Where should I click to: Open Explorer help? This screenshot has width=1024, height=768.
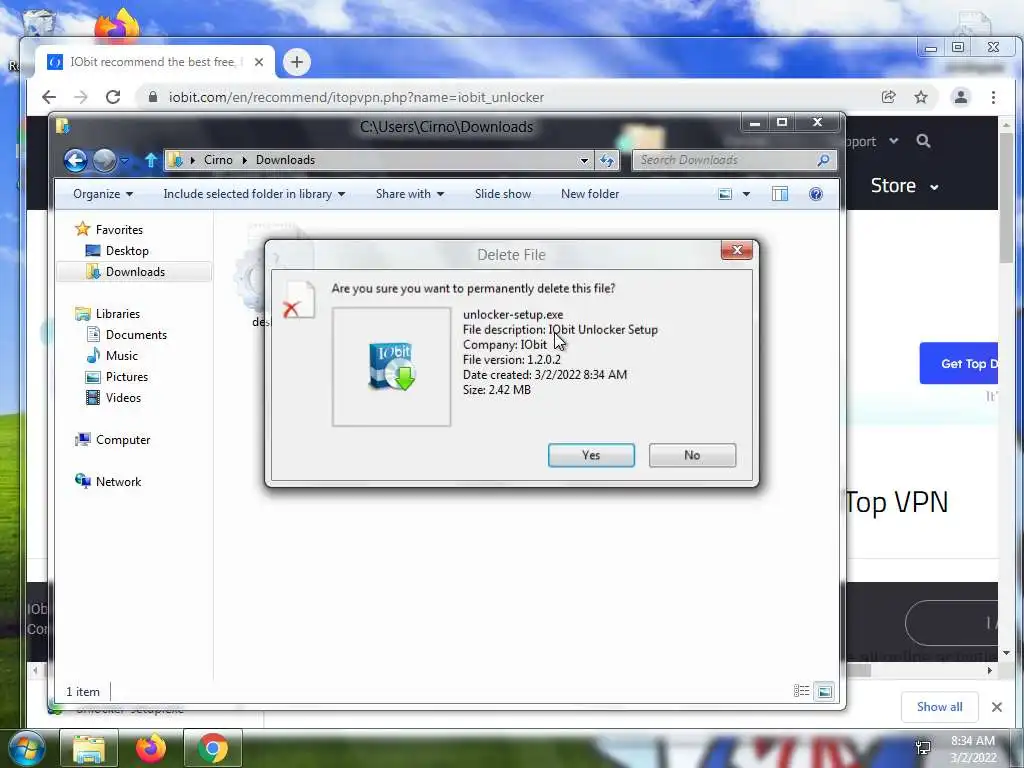[816, 194]
